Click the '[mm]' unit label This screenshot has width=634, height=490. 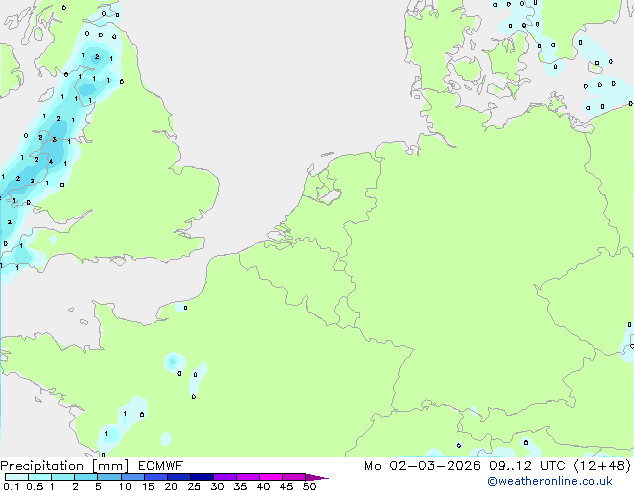coord(110,466)
